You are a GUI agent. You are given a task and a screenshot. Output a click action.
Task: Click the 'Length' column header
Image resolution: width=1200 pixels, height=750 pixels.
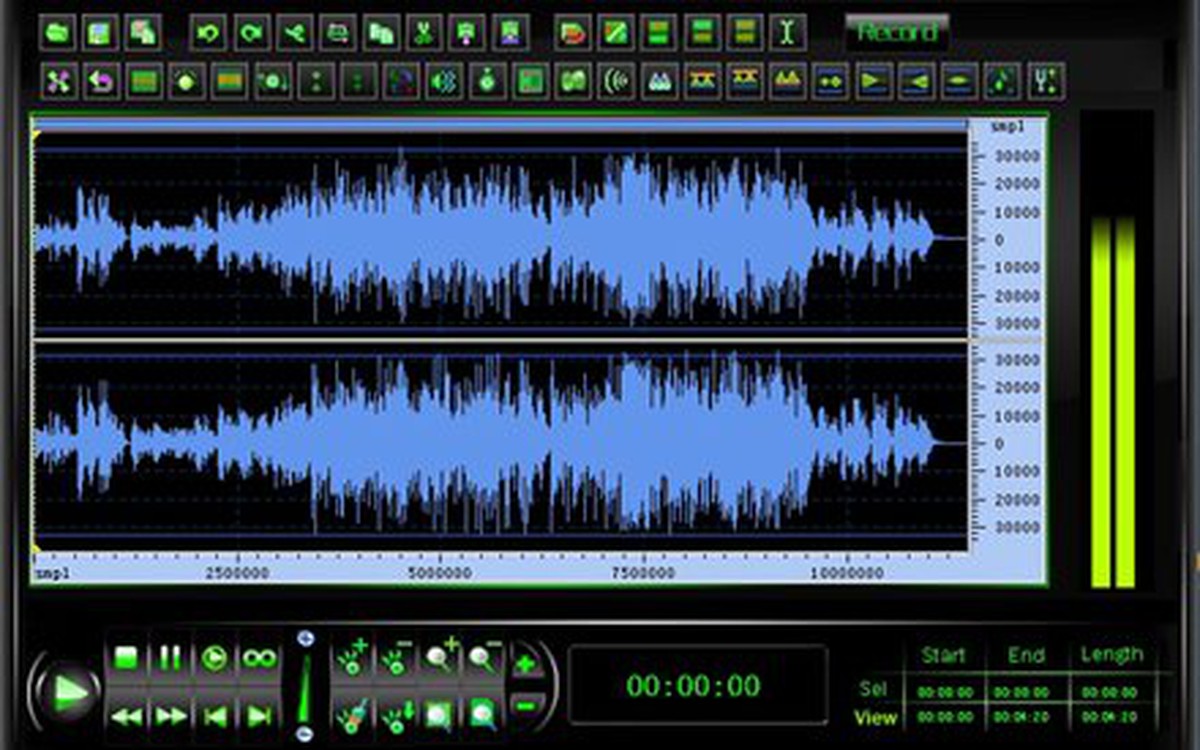[1111, 655]
